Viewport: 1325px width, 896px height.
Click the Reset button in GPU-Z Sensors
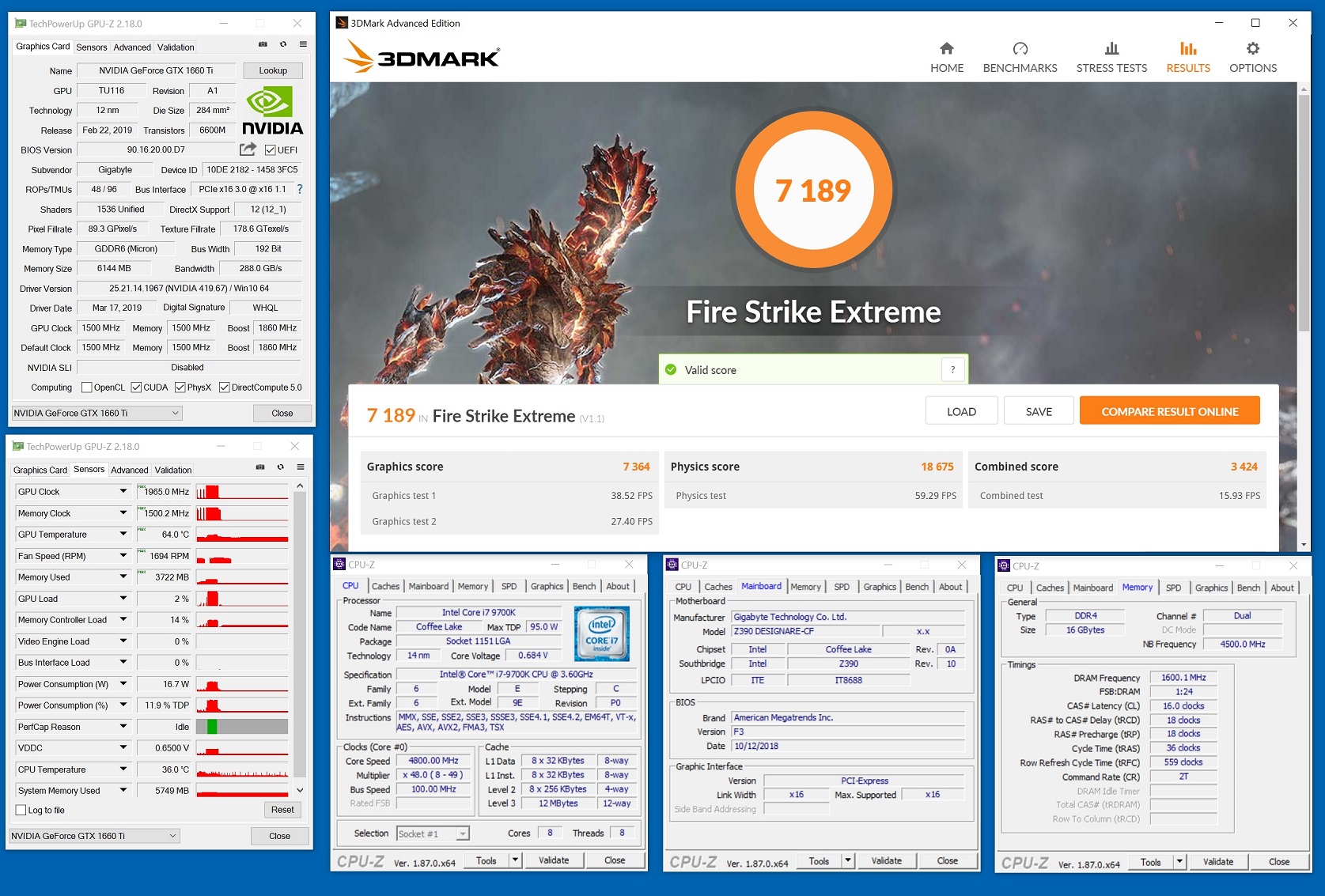[282, 810]
